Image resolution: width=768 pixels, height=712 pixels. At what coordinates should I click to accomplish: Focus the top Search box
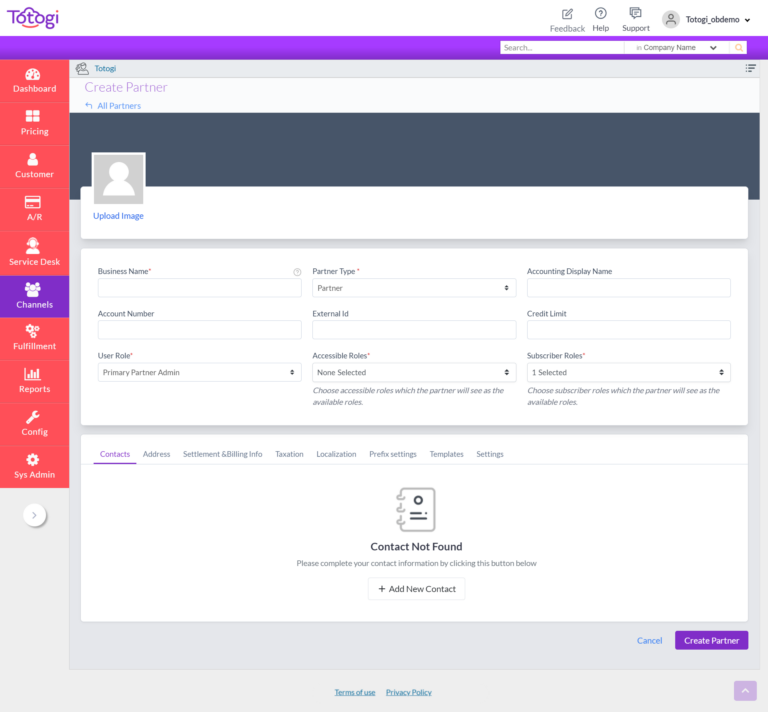[x=562, y=47]
